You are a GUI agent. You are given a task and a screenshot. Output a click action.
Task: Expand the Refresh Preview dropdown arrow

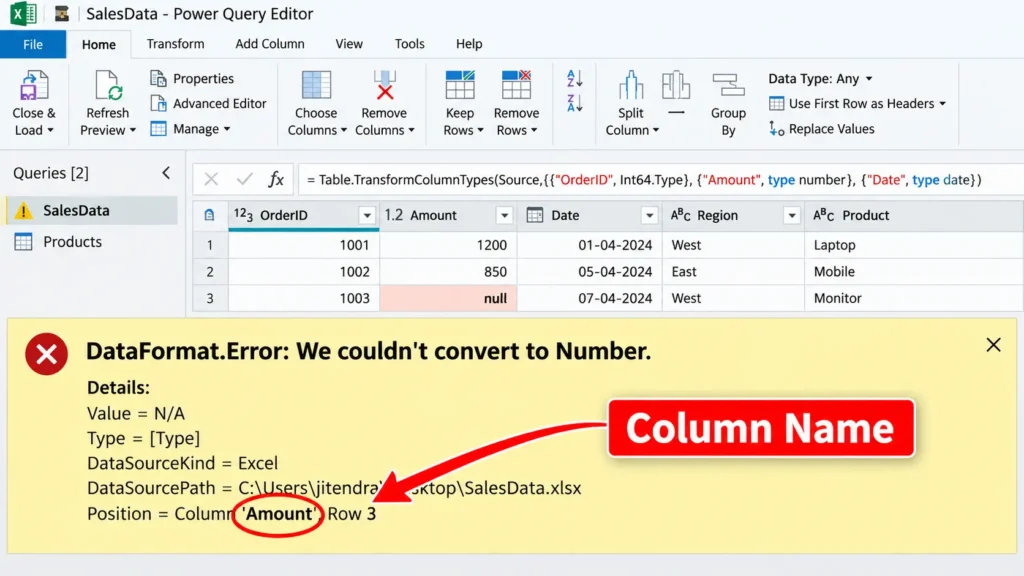133,130
